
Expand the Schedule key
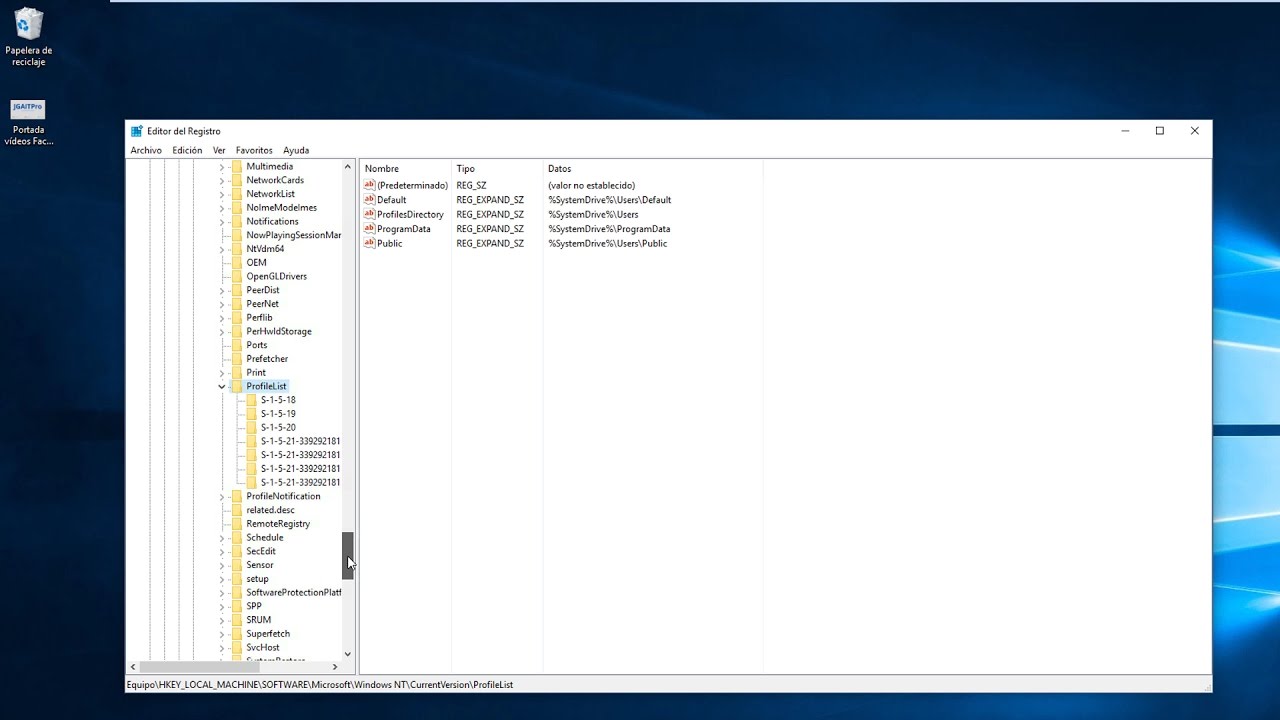pos(222,538)
